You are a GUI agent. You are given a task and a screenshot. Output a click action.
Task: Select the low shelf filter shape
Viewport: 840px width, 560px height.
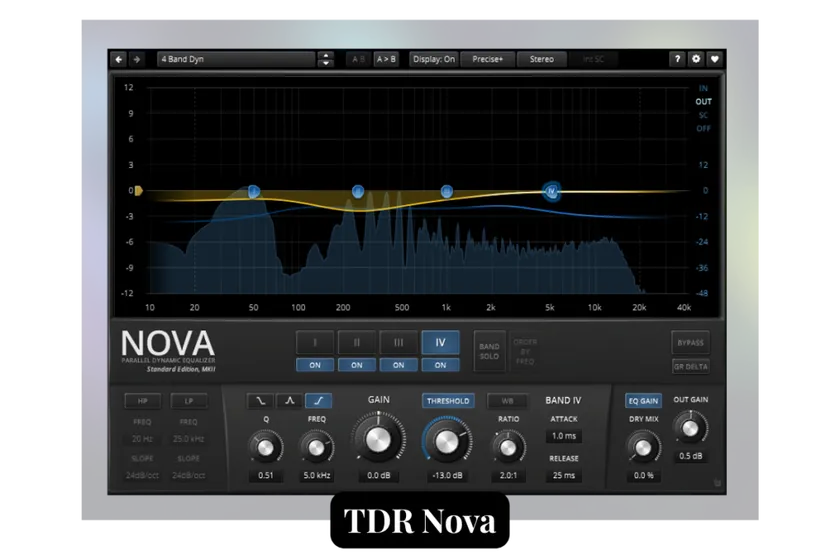(260, 401)
